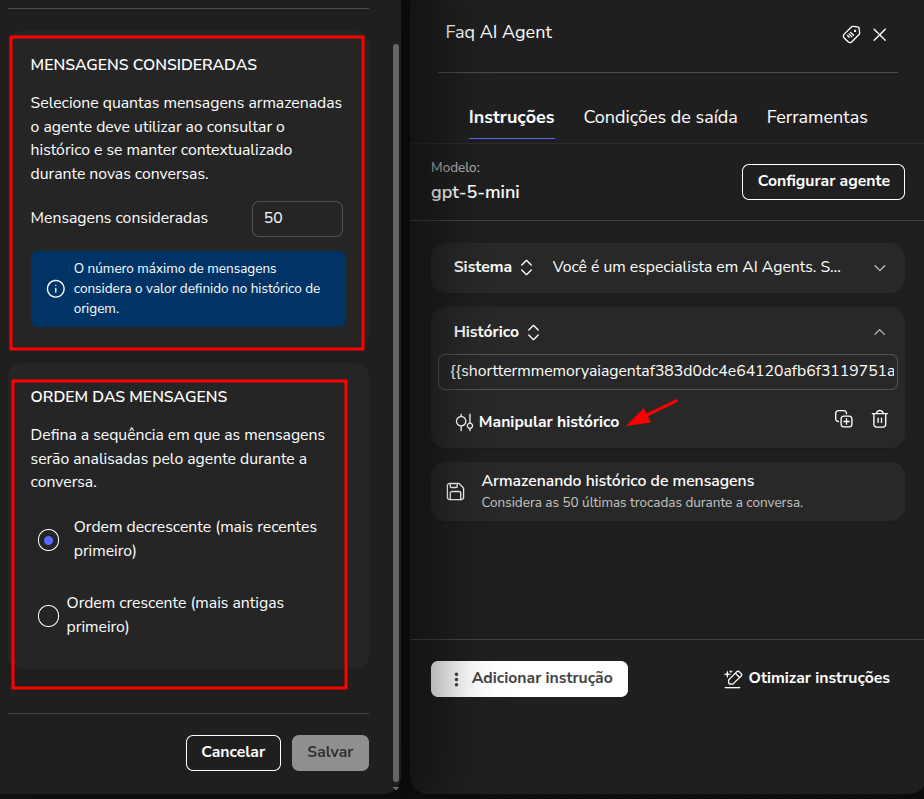Click the duplicate icon in Histórico card
924x799 pixels.
click(844, 420)
